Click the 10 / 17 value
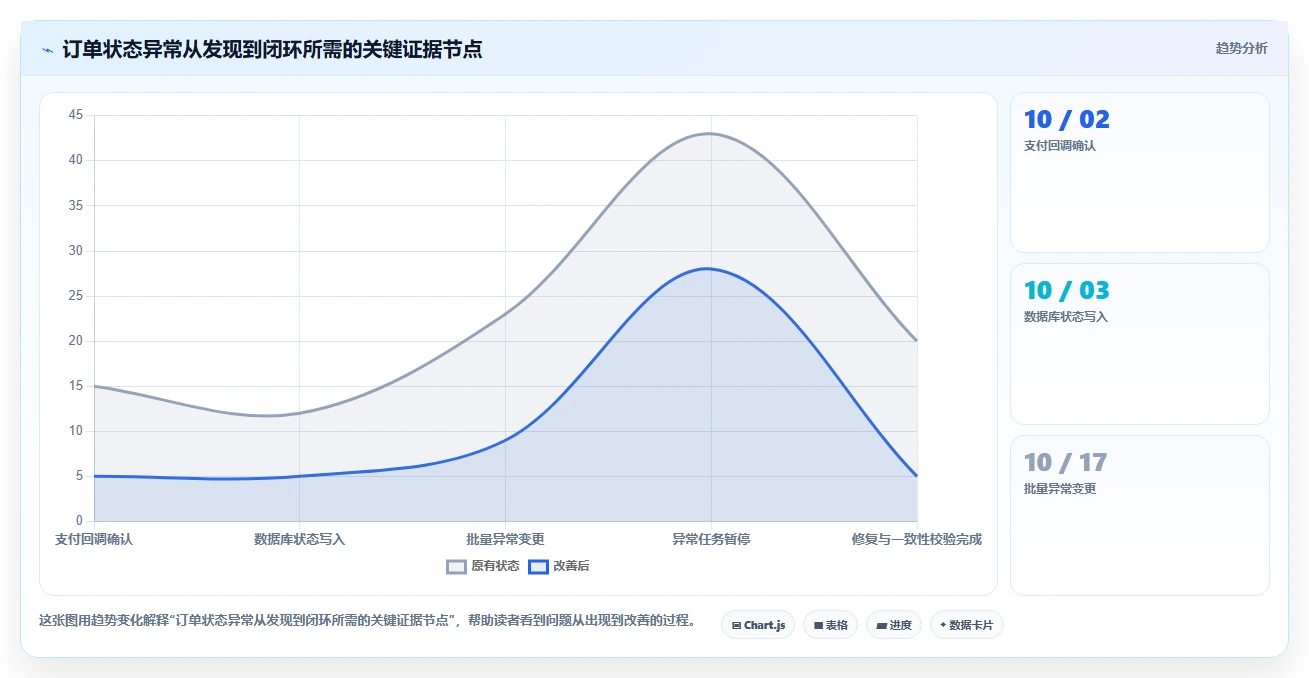1309x678 pixels. click(x=1065, y=463)
